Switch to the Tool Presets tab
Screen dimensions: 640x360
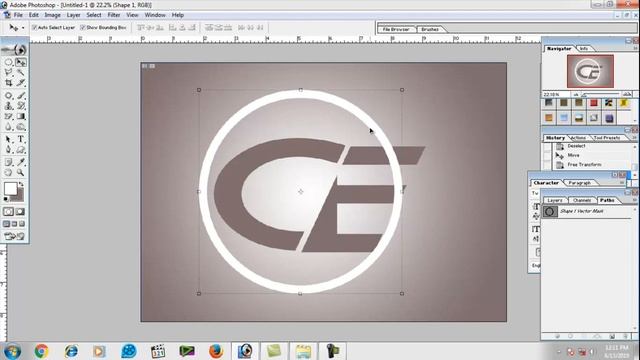(x=607, y=138)
